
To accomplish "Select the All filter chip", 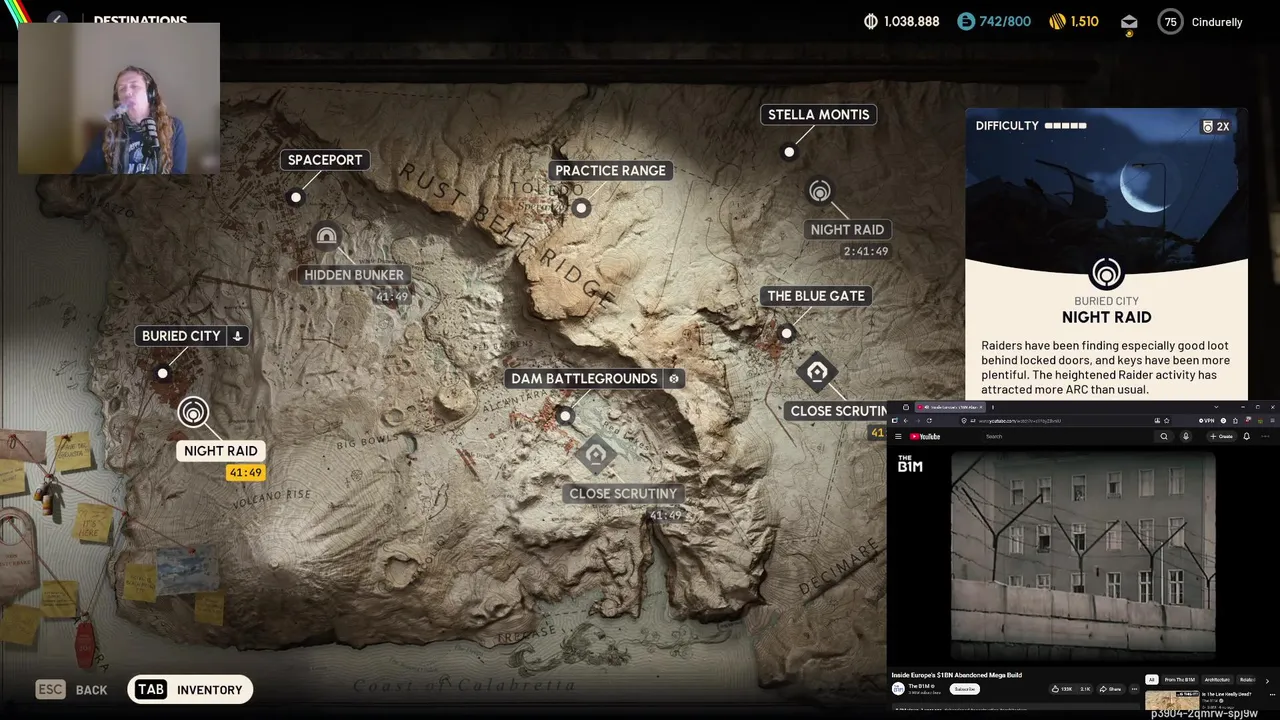I will point(1151,680).
